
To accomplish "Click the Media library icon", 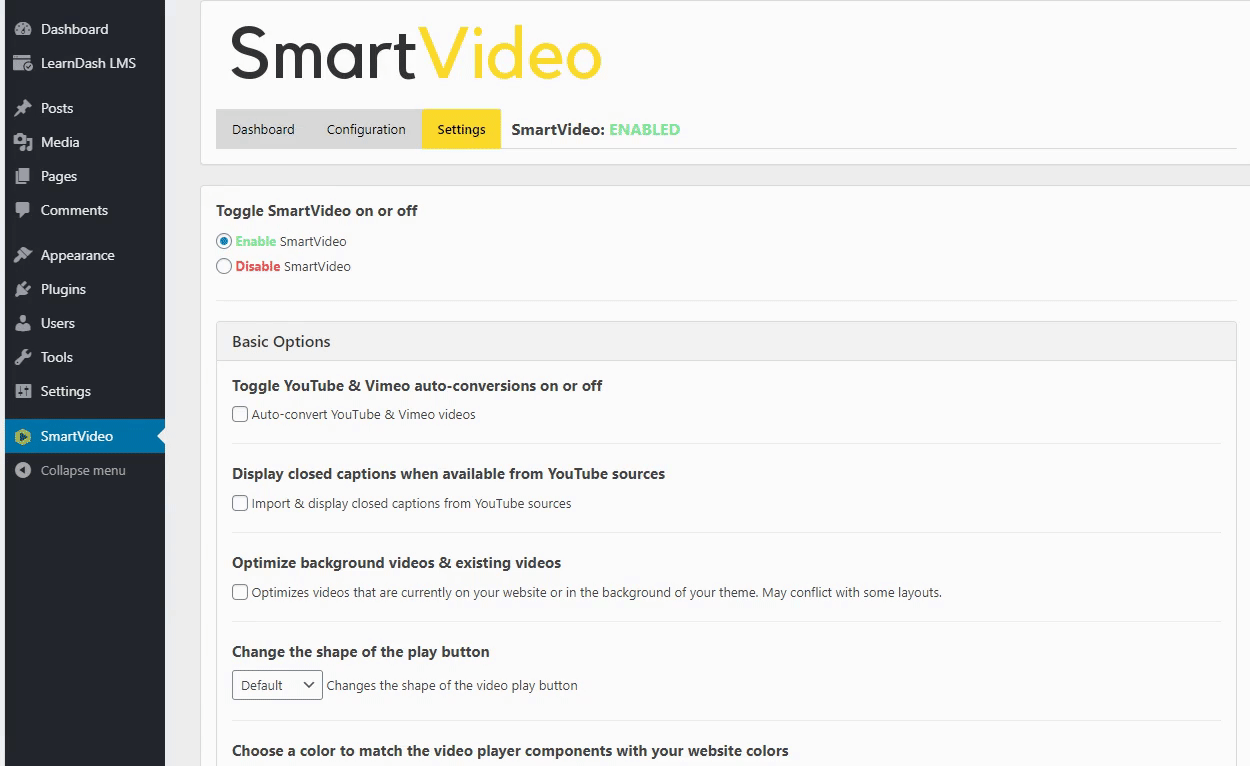I will click(x=23, y=142).
